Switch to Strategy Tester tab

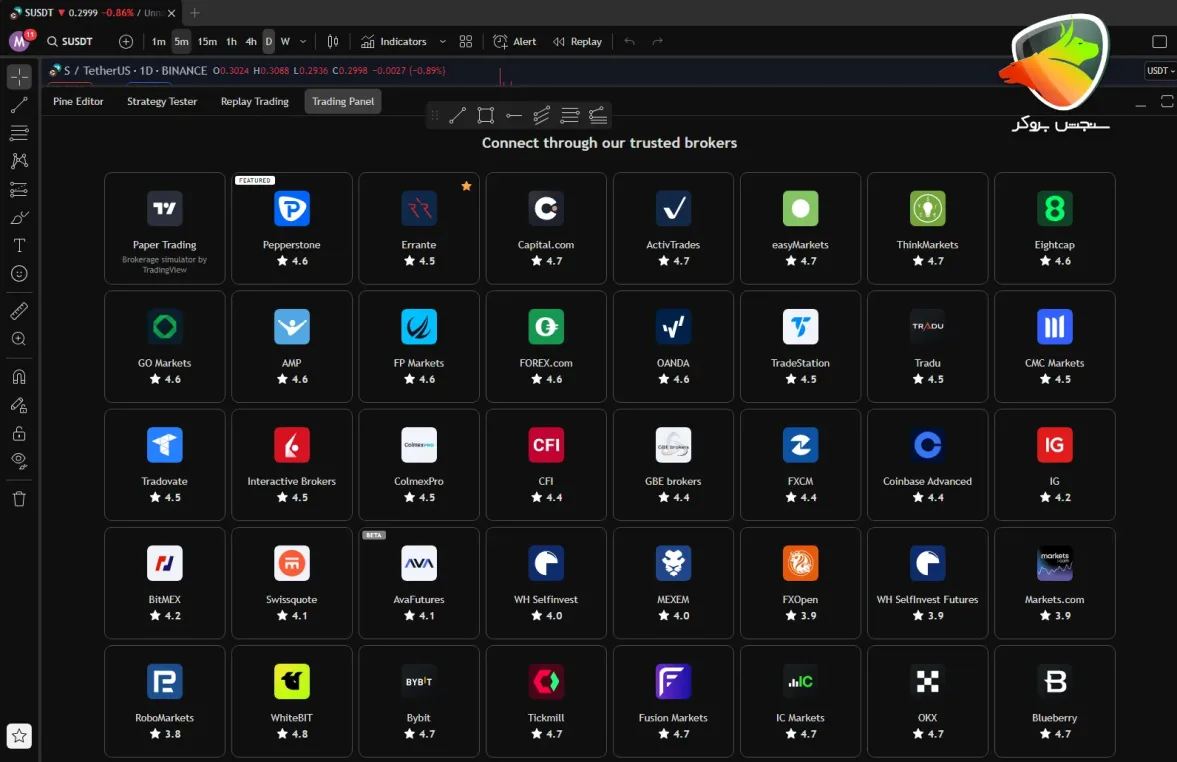[x=162, y=101]
